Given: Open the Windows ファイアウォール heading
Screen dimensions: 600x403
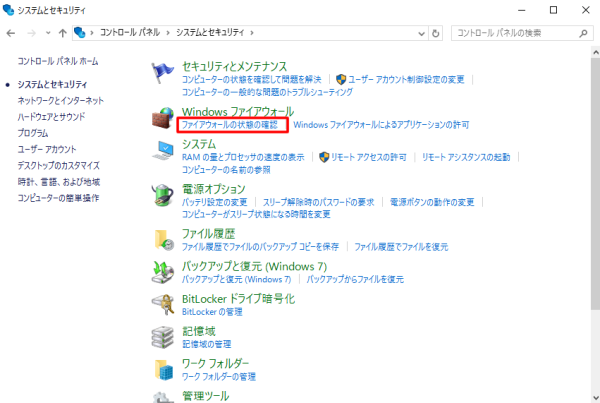Looking at the screenshot, I should (x=238, y=112).
